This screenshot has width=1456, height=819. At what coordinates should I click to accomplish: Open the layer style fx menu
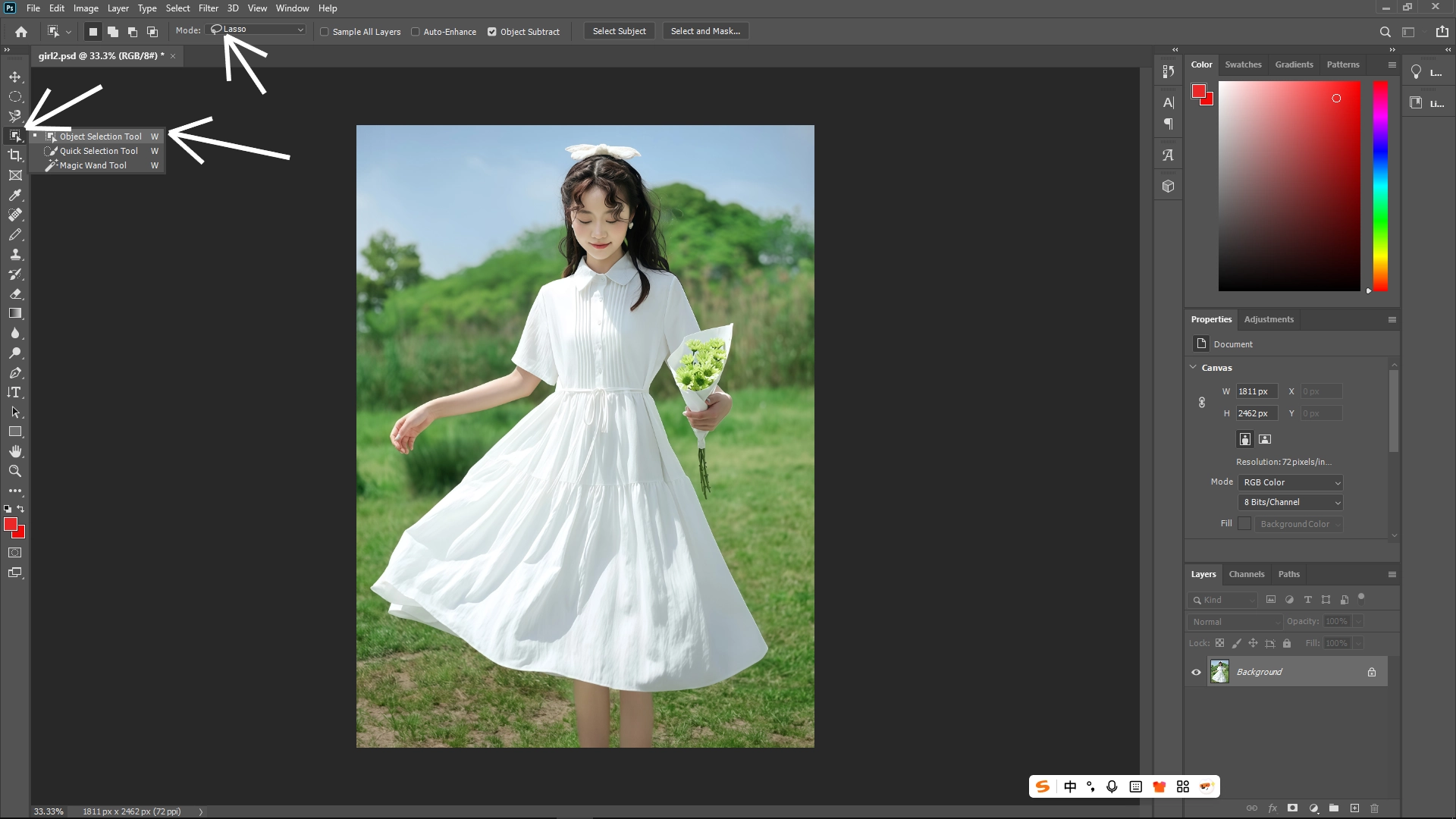[1272, 808]
